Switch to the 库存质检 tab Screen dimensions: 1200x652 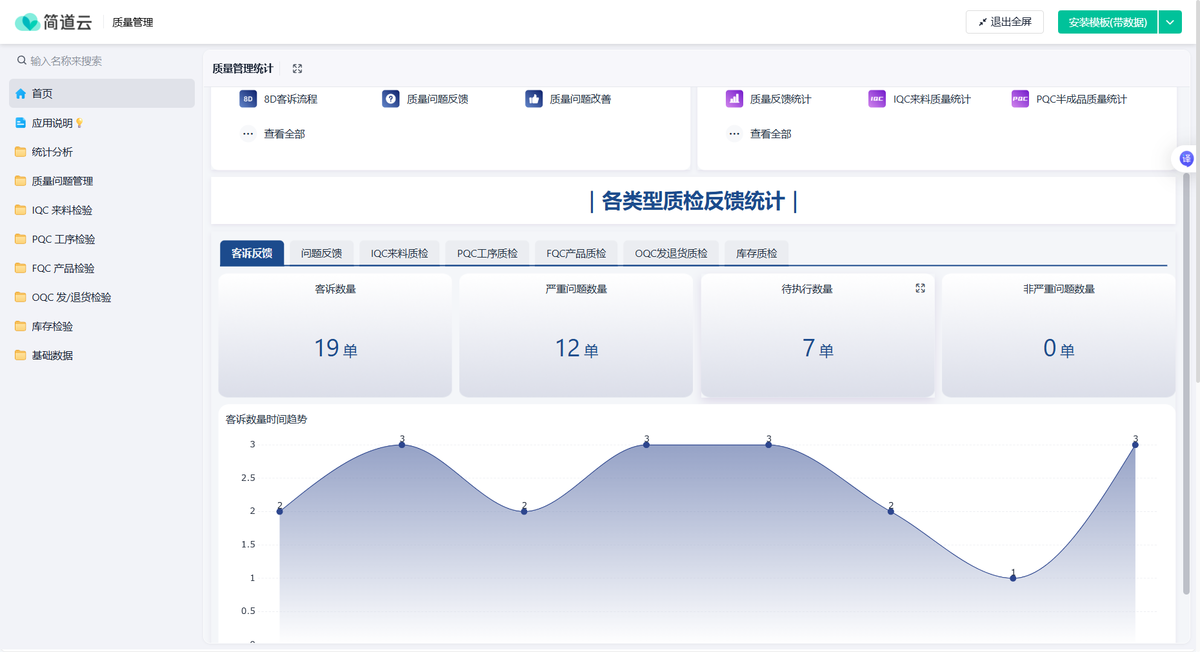756,253
